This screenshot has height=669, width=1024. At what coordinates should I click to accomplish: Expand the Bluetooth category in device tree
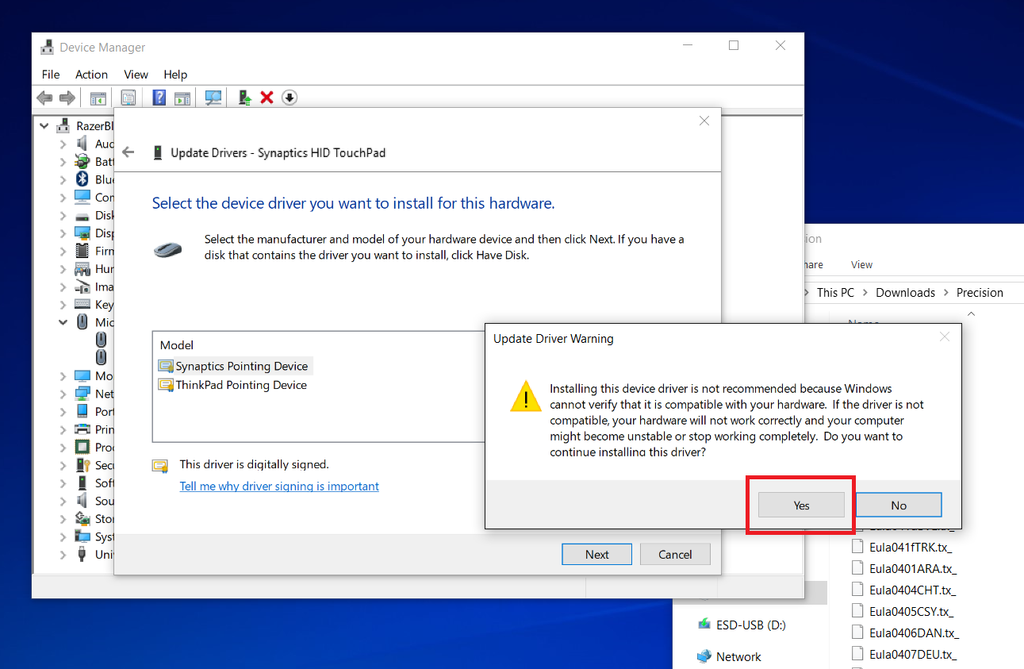pyautogui.click(x=63, y=179)
